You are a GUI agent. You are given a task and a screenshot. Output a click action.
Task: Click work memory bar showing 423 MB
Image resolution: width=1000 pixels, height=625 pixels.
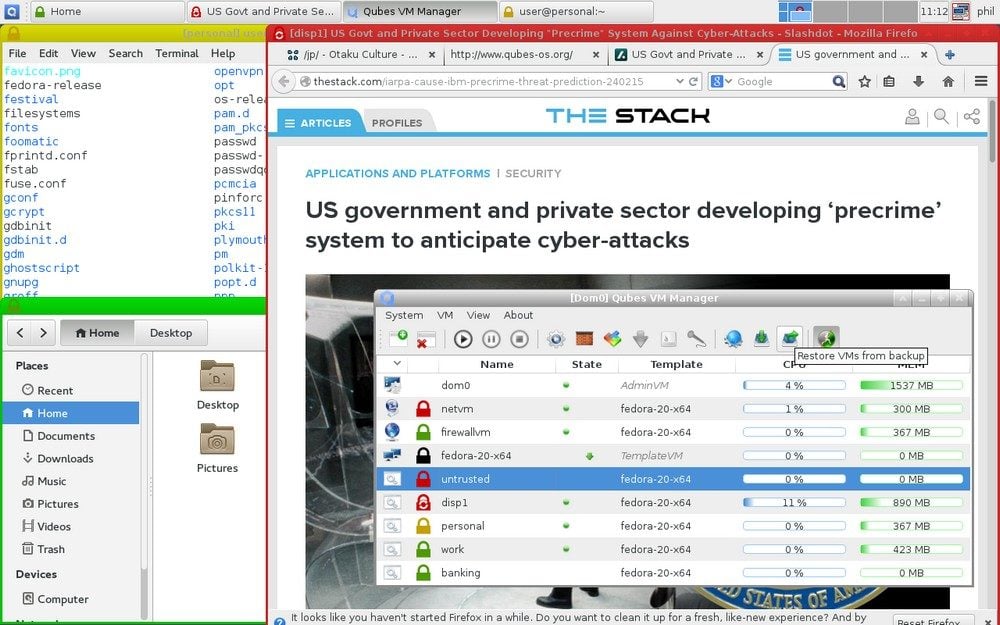tap(911, 549)
